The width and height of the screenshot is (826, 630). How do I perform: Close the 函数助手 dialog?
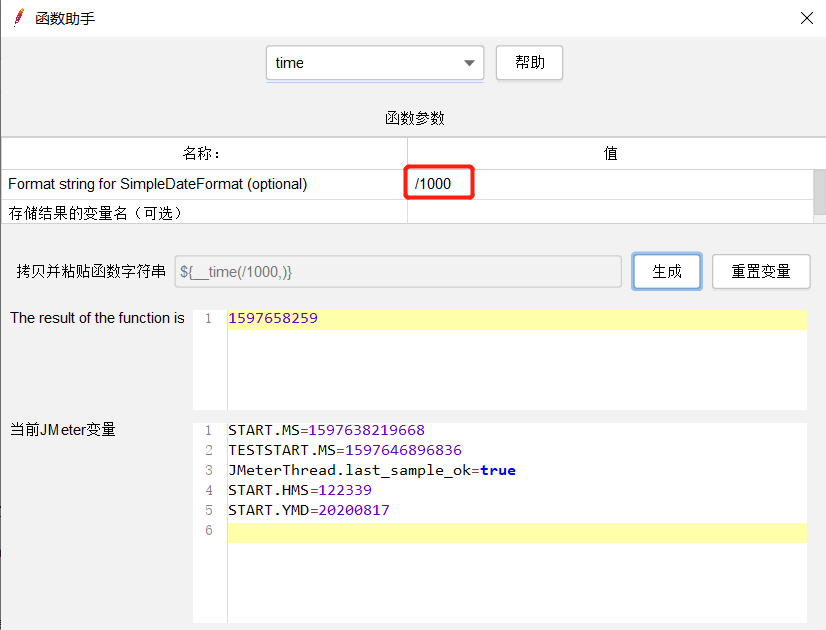pyautogui.click(x=808, y=17)
